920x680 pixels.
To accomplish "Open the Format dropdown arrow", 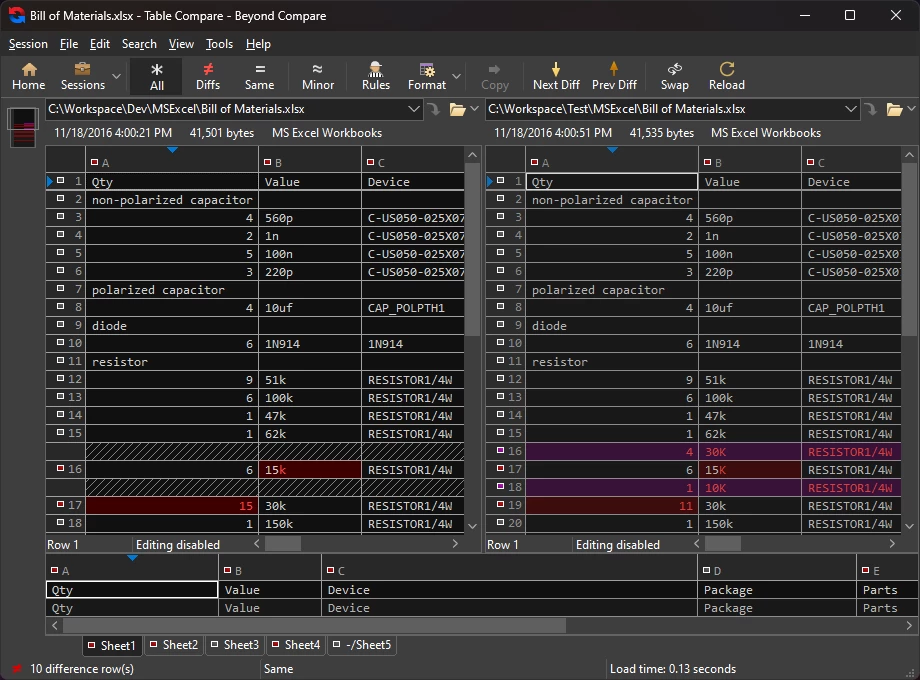I will point(457,76).
